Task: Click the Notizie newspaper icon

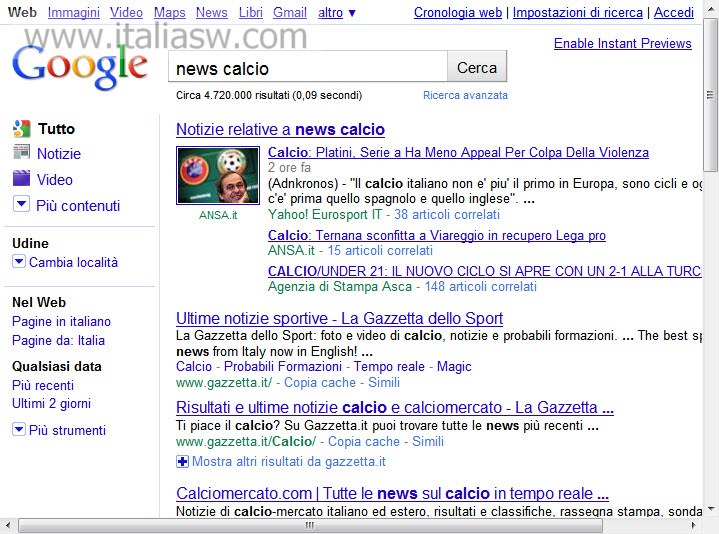Action: [22, 152]
